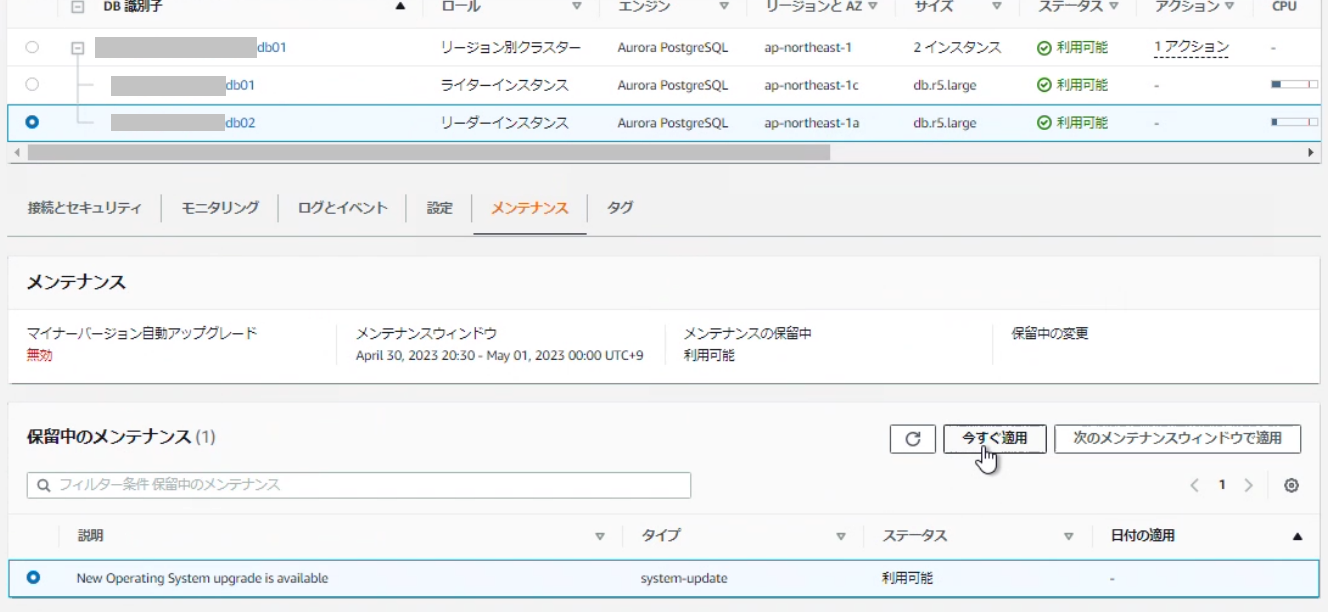
Task: Click 'New Operating System upgrade is available' text
Action: click(202, 578)
